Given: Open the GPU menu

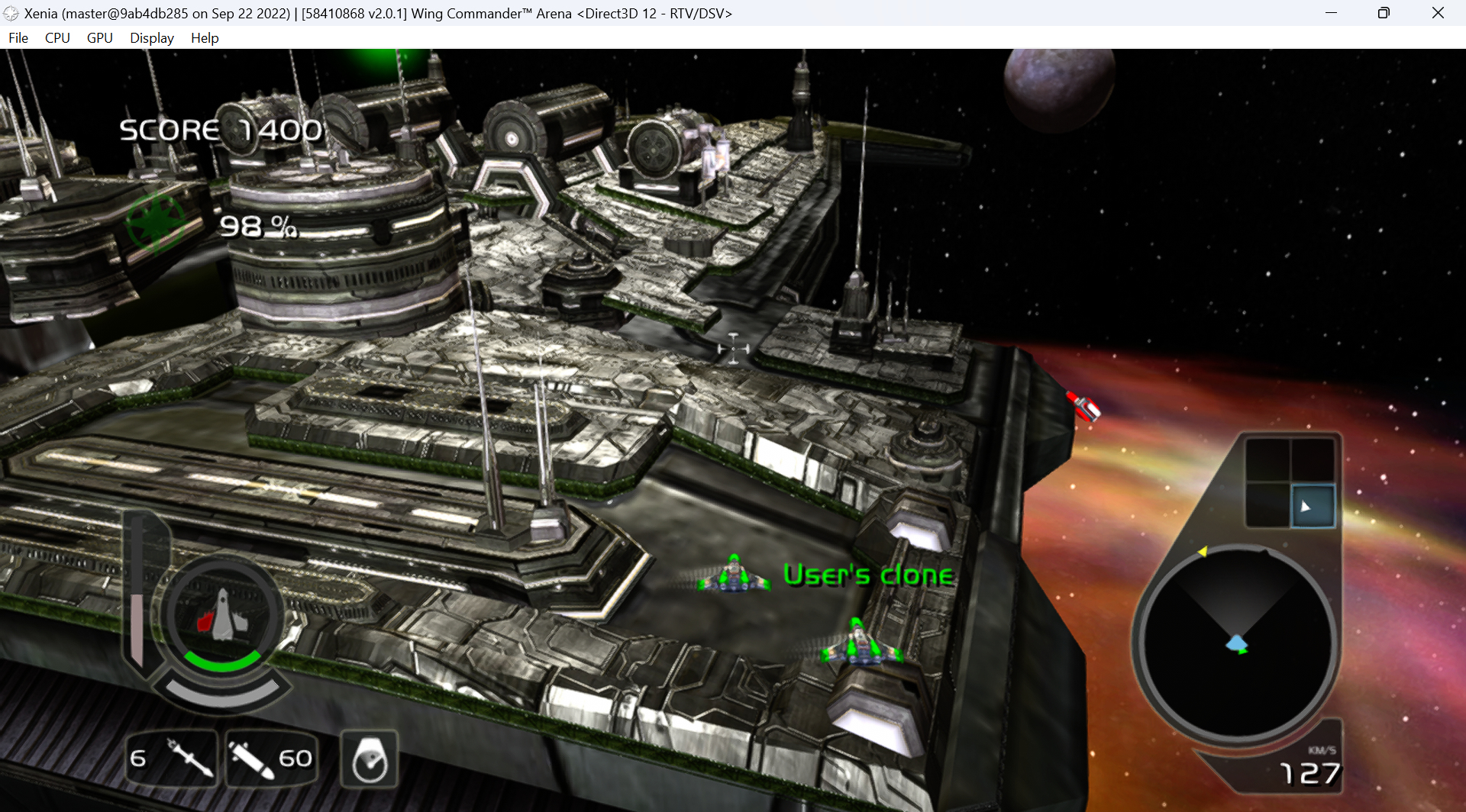Looking at the screenshot, I should click(x=99, y=38).
